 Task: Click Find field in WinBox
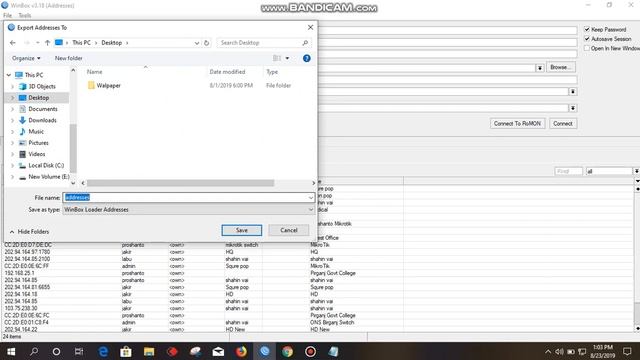pos(569,171)
